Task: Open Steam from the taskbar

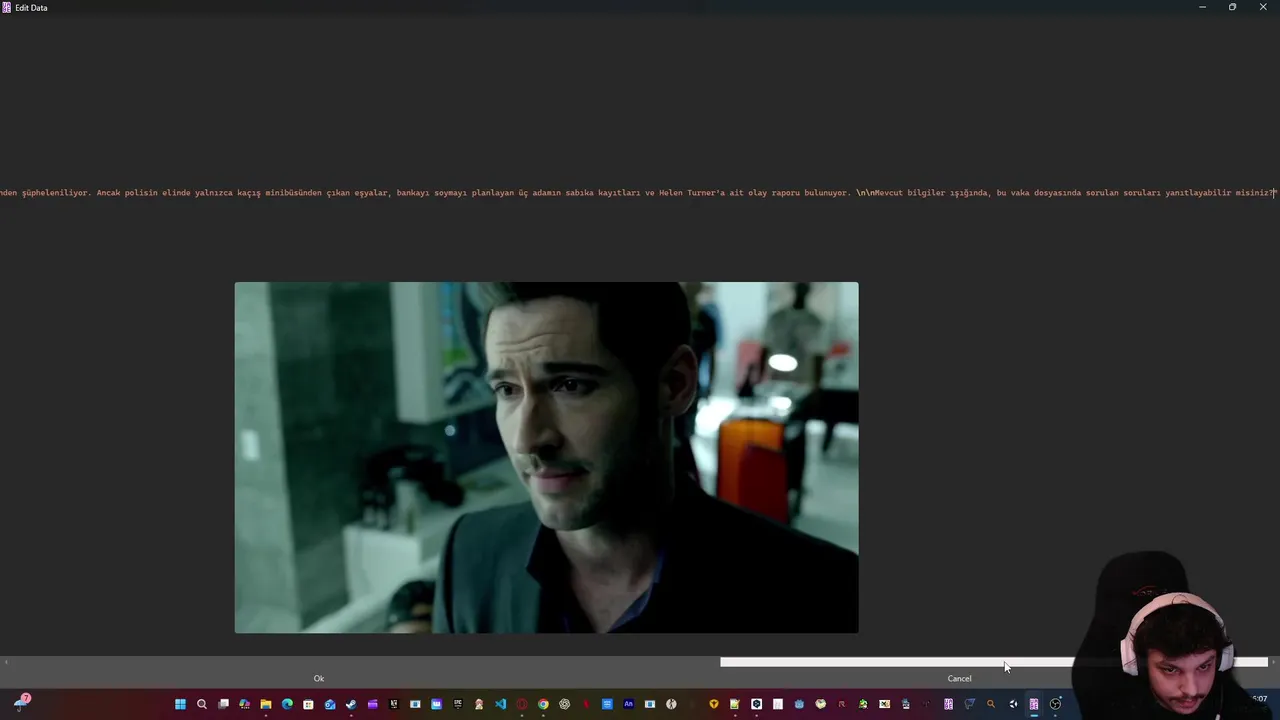Action: [351, 704]
